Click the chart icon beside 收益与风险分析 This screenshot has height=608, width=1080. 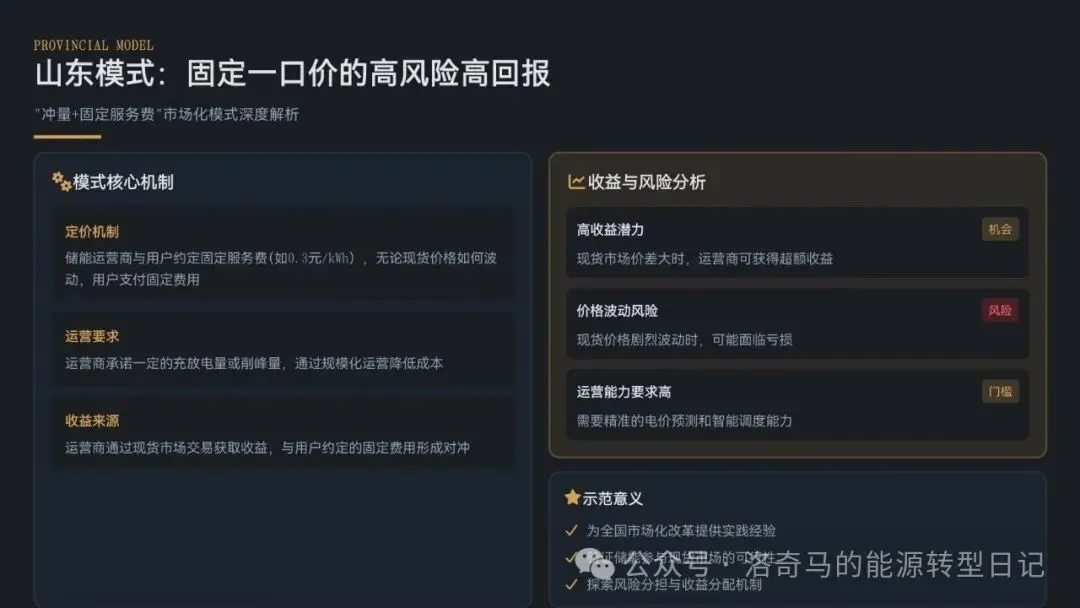[x=576, y=182]
